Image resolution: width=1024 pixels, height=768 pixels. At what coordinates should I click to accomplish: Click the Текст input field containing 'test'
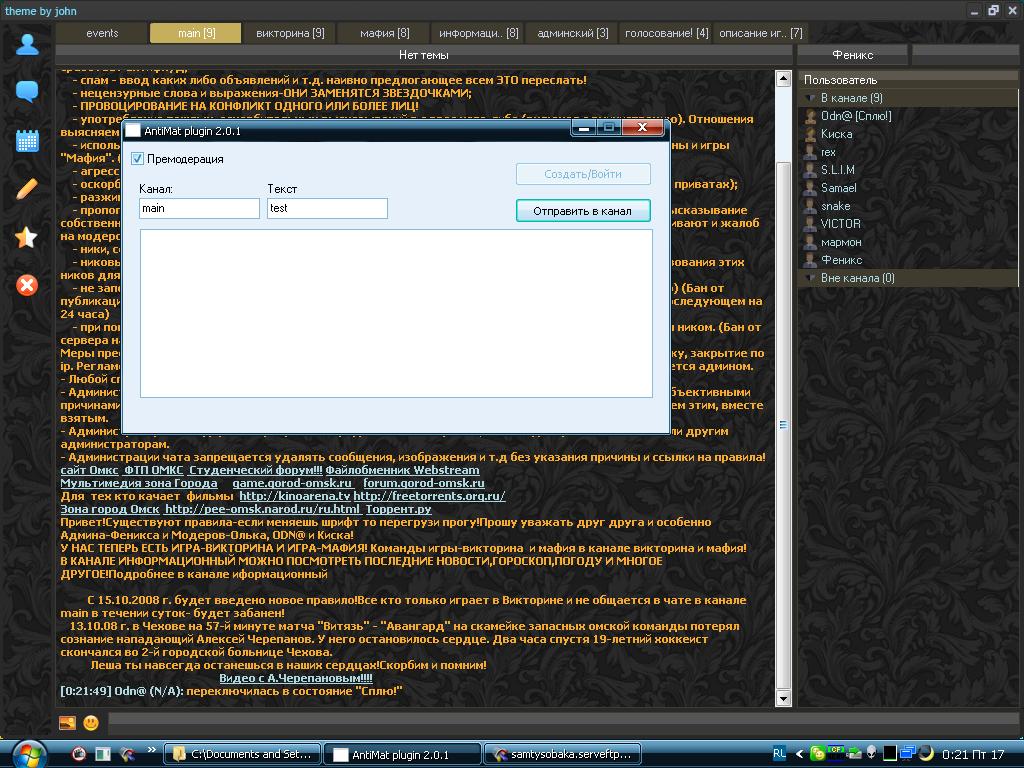tap(327, 208)
